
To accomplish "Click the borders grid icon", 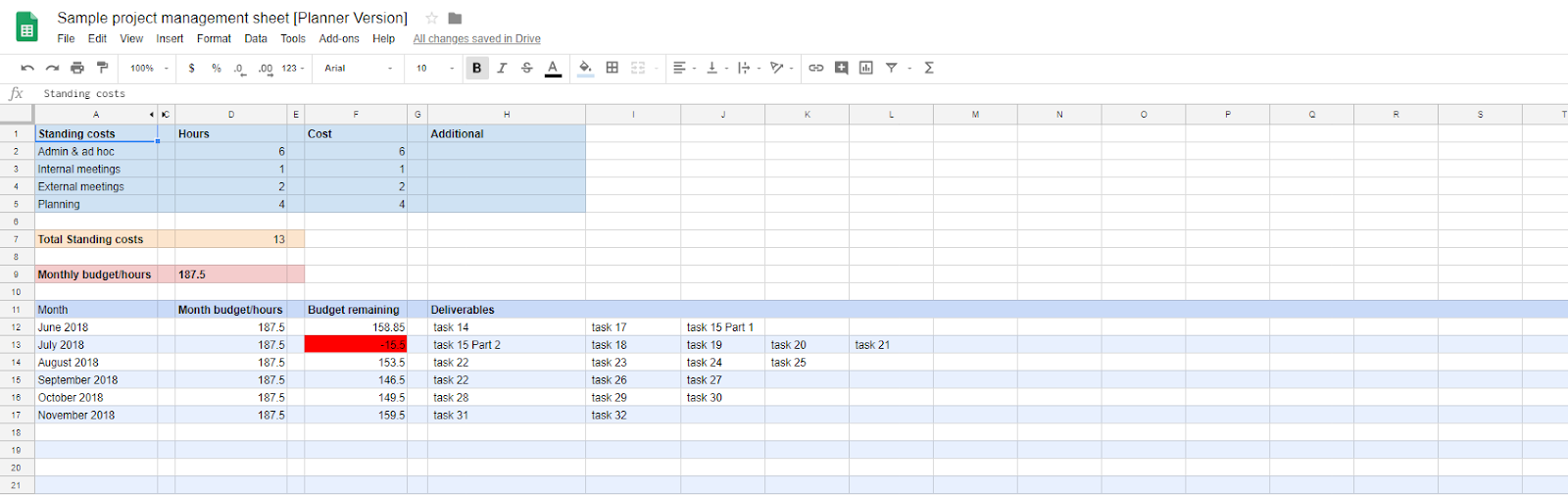I will click(x=612, y=68).
